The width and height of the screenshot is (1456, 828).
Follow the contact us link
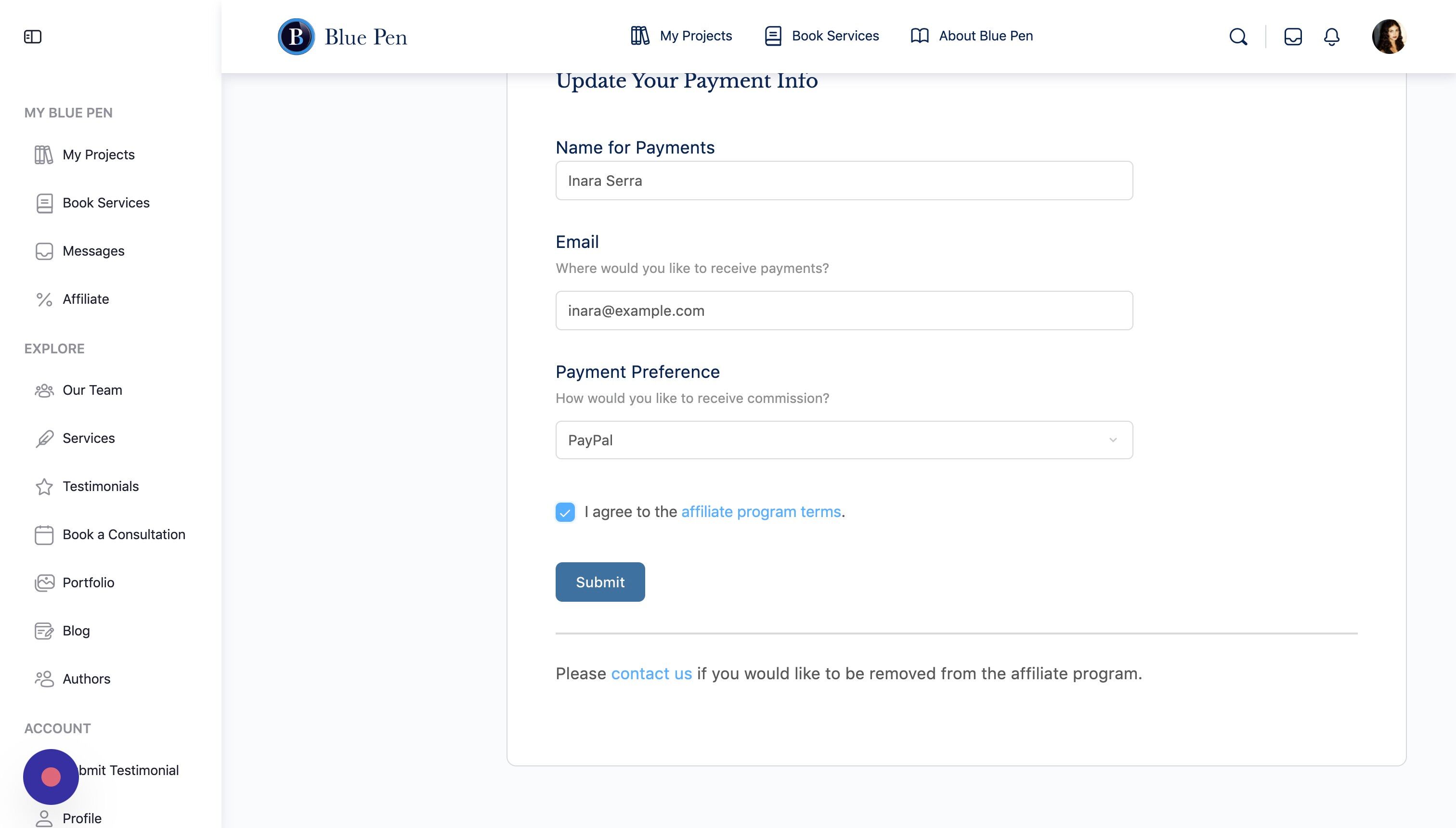click(651, 674)
